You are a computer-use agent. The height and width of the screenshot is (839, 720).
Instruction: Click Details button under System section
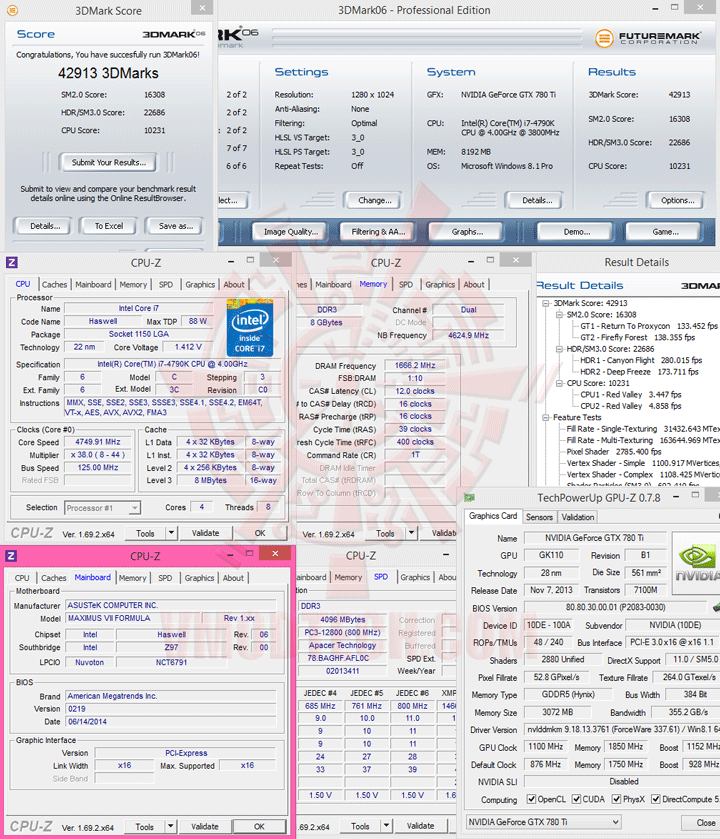coord(537,200)
